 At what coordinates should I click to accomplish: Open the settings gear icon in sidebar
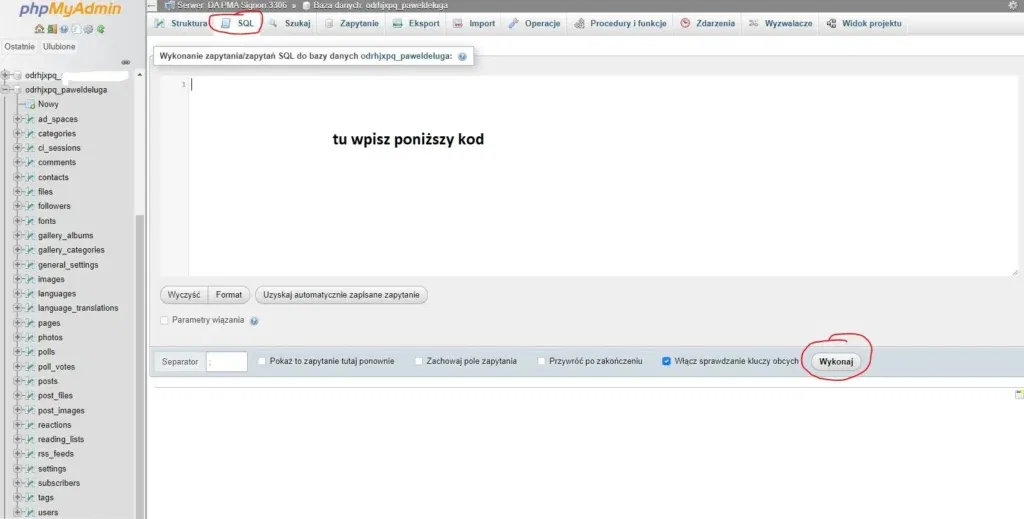[90, 29]
